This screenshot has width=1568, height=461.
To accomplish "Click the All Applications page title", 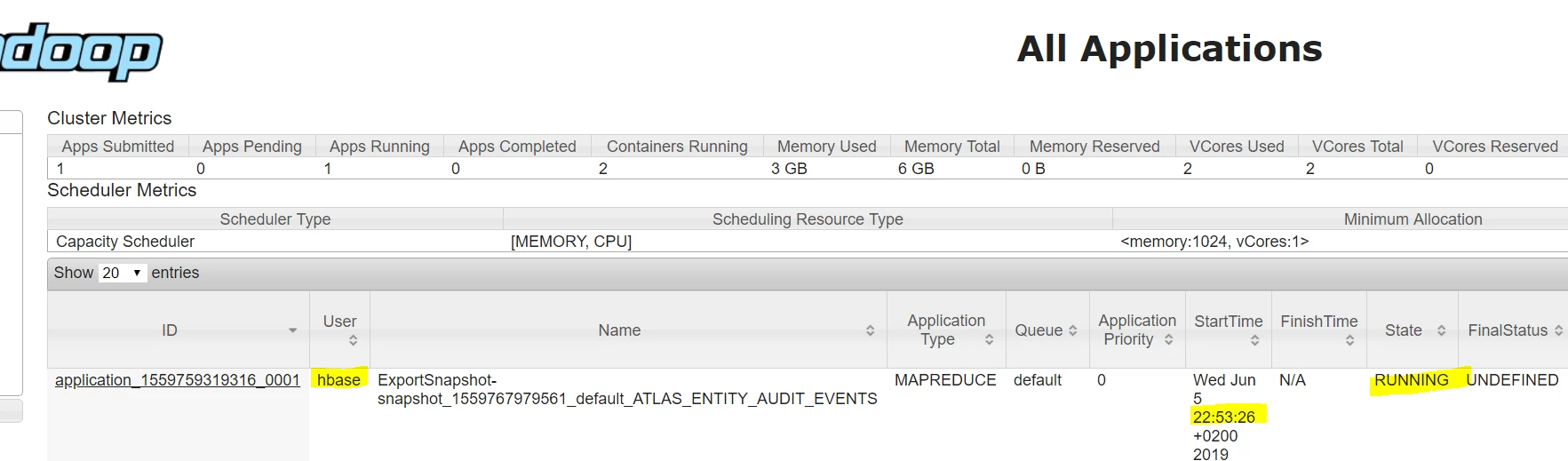I will coord(1169,49).
